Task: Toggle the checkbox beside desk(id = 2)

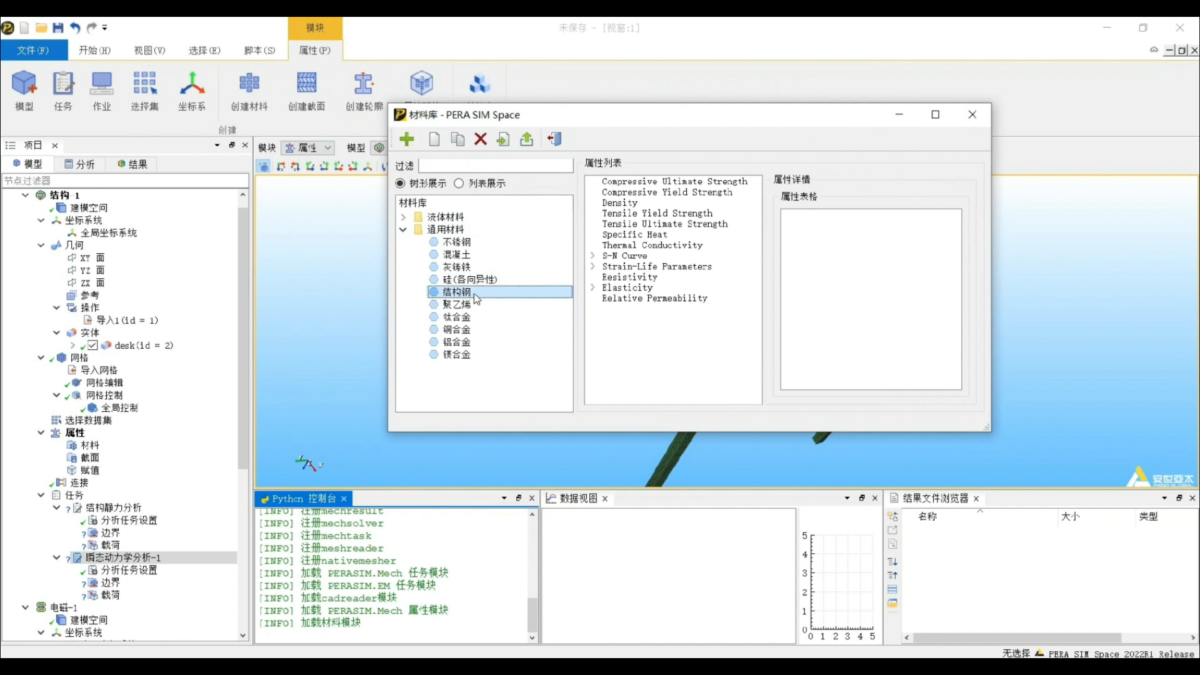Action: point(92,345)
